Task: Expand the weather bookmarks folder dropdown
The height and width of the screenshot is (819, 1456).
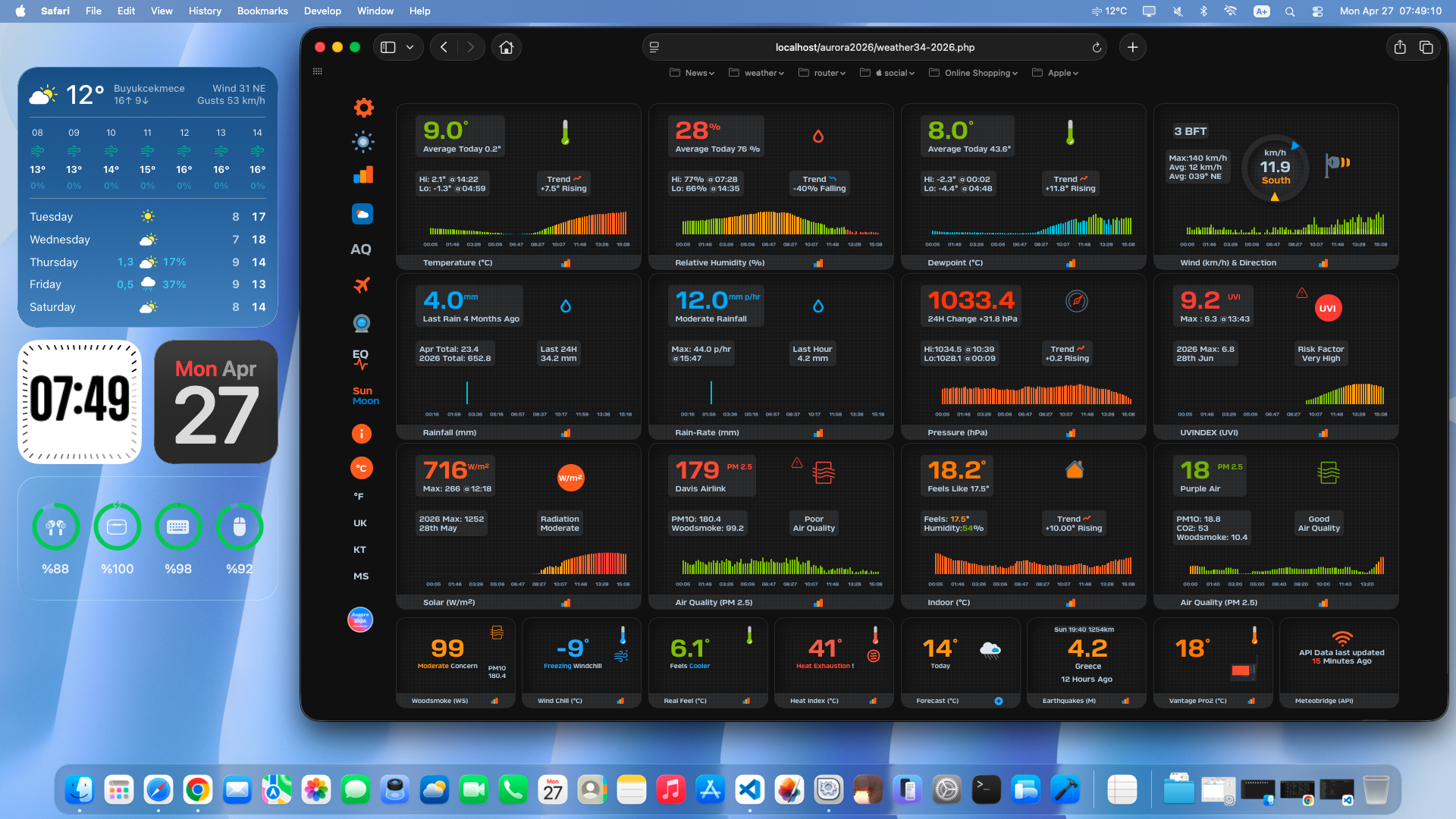Action: pos(760,73)
